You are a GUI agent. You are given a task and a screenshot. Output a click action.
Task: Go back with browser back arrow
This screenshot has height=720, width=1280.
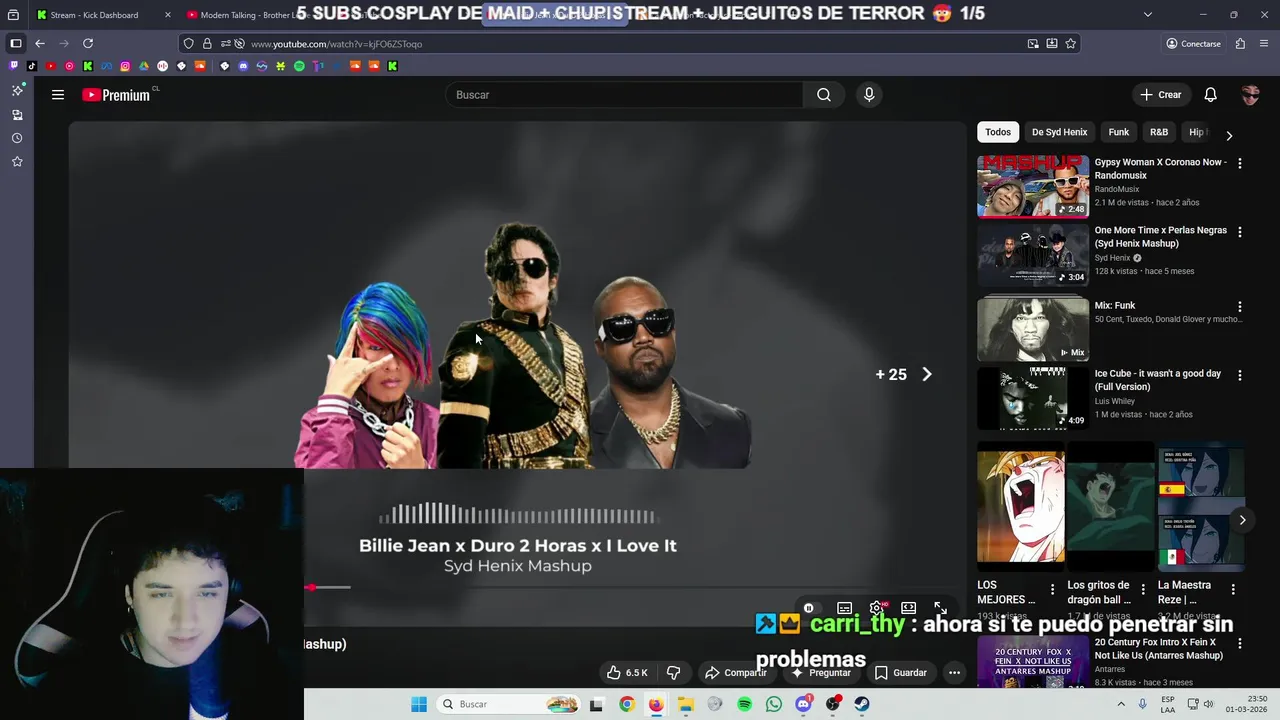tap(40, 44)
